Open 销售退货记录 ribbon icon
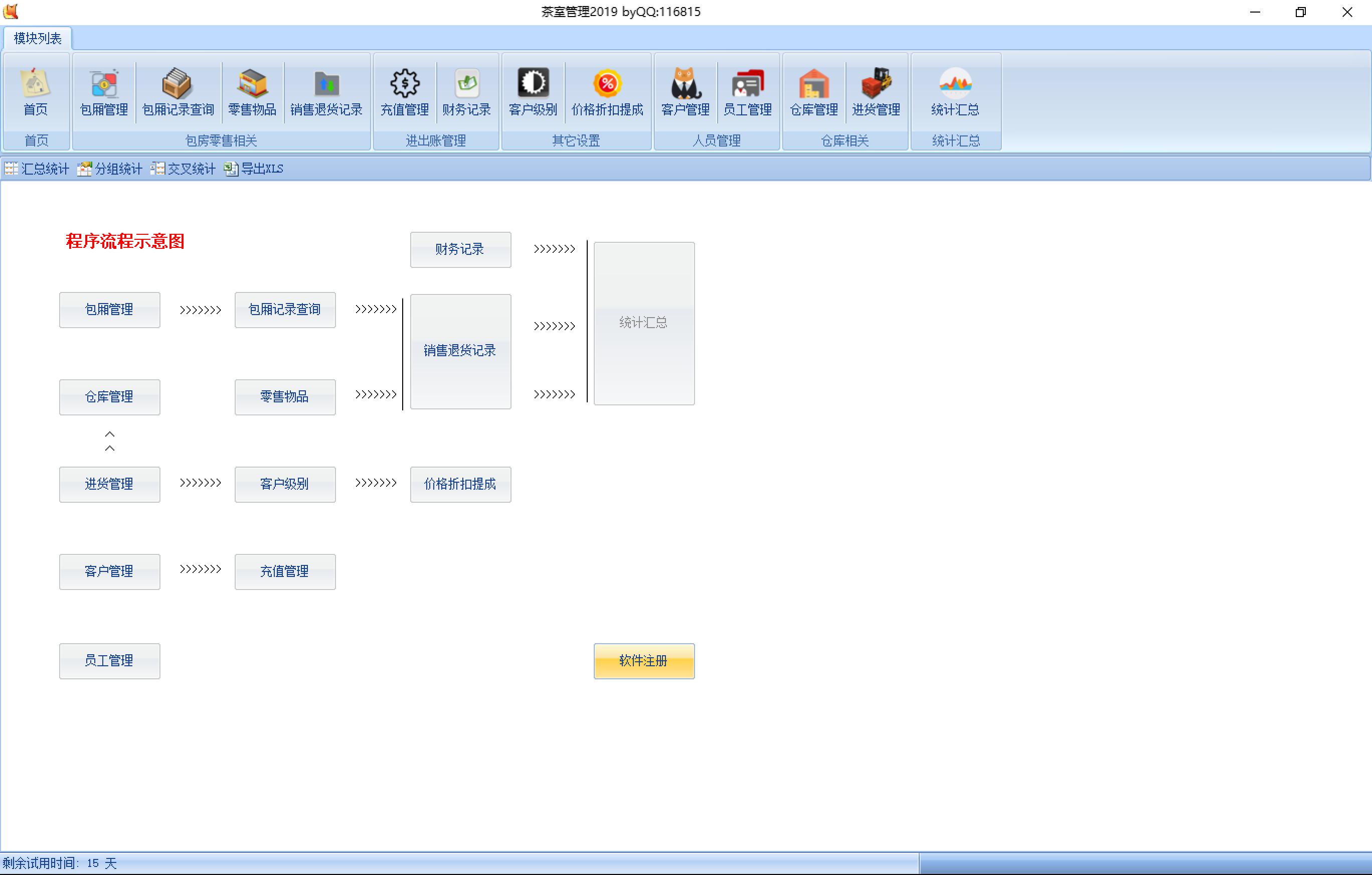 (x=326, y=92)
